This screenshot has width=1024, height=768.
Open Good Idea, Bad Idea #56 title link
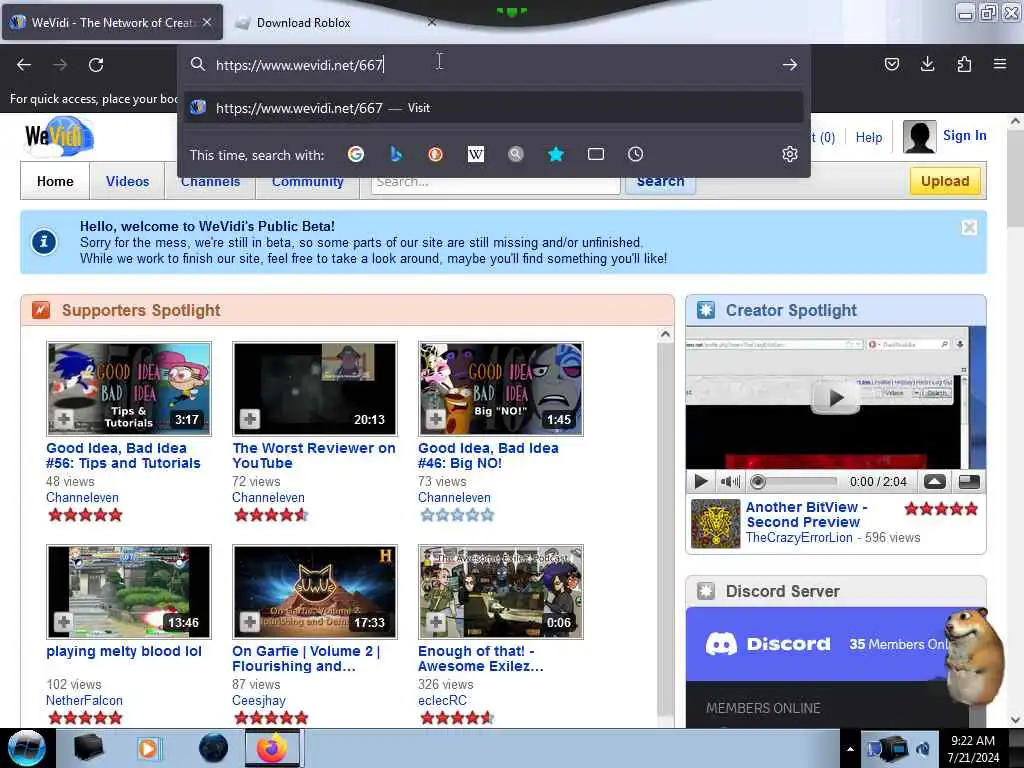[x=123, y=456]
